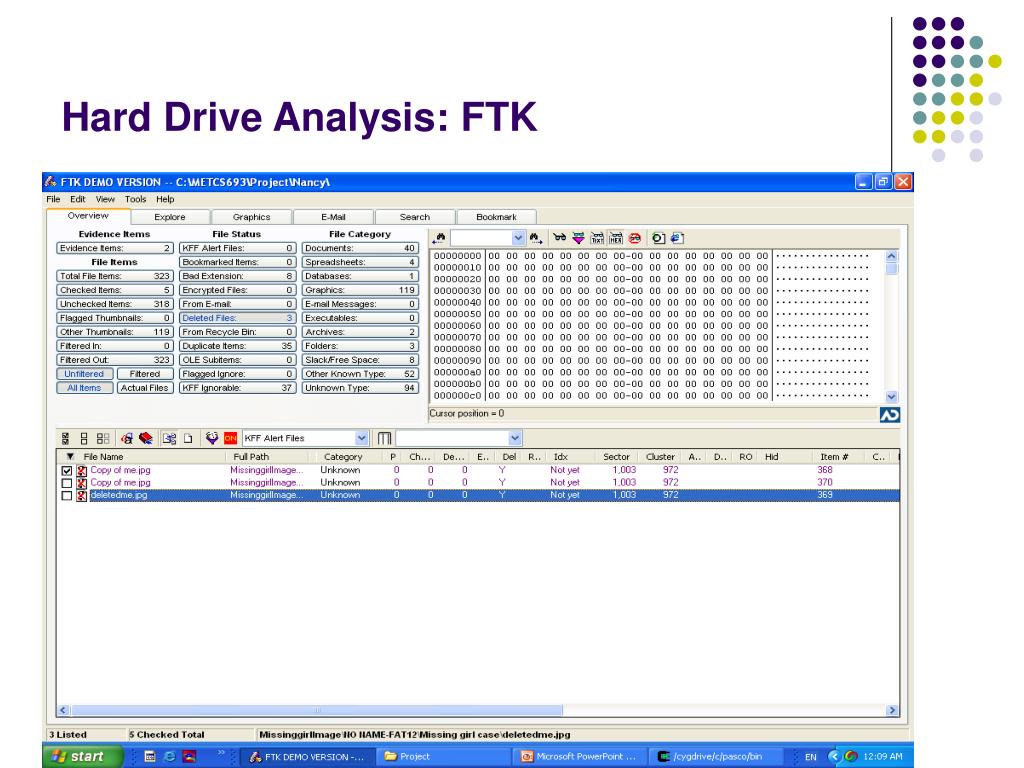Click the File Name column header

coord(150,456)
